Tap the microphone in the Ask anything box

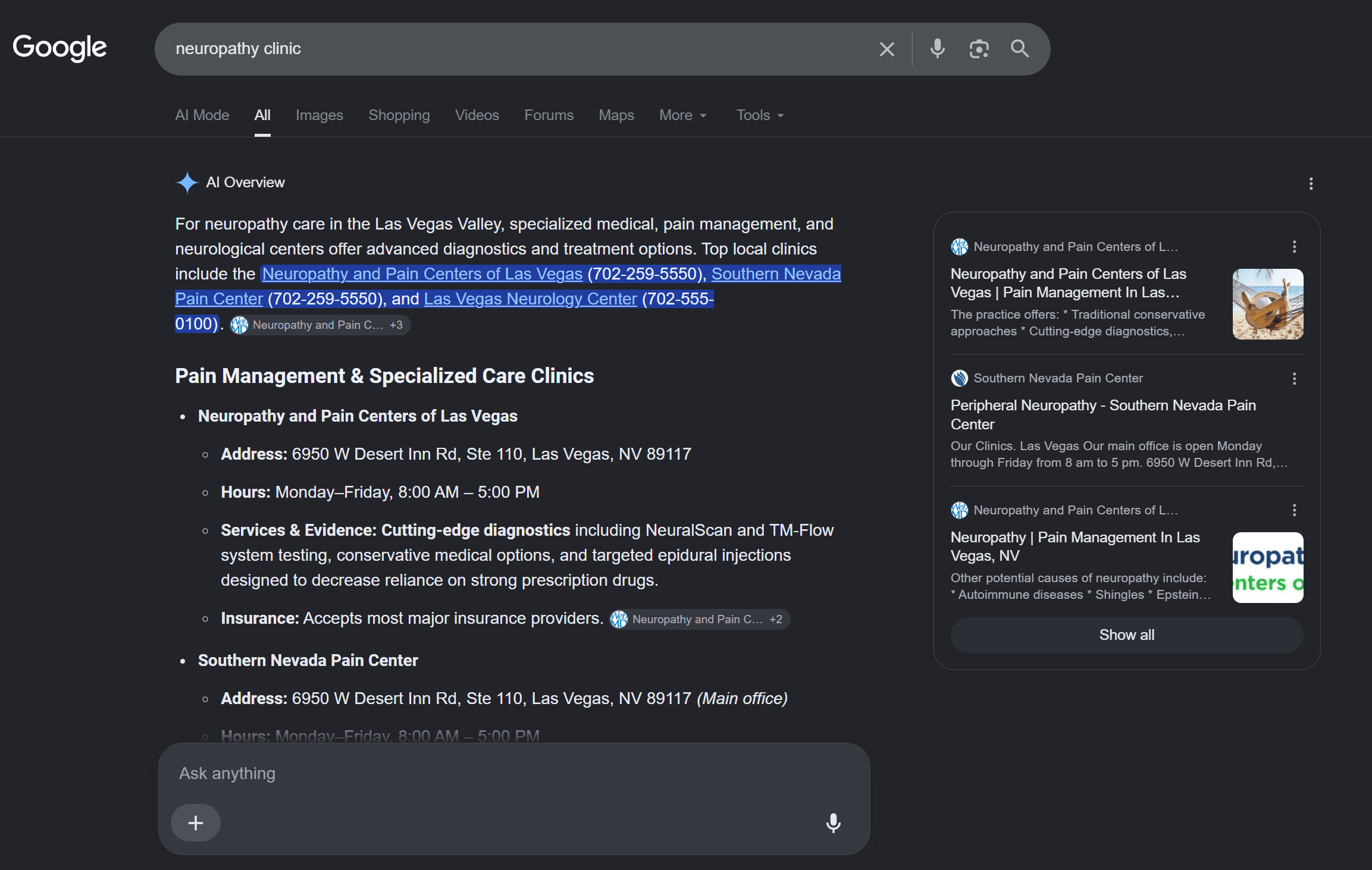(x=833, y=822)
